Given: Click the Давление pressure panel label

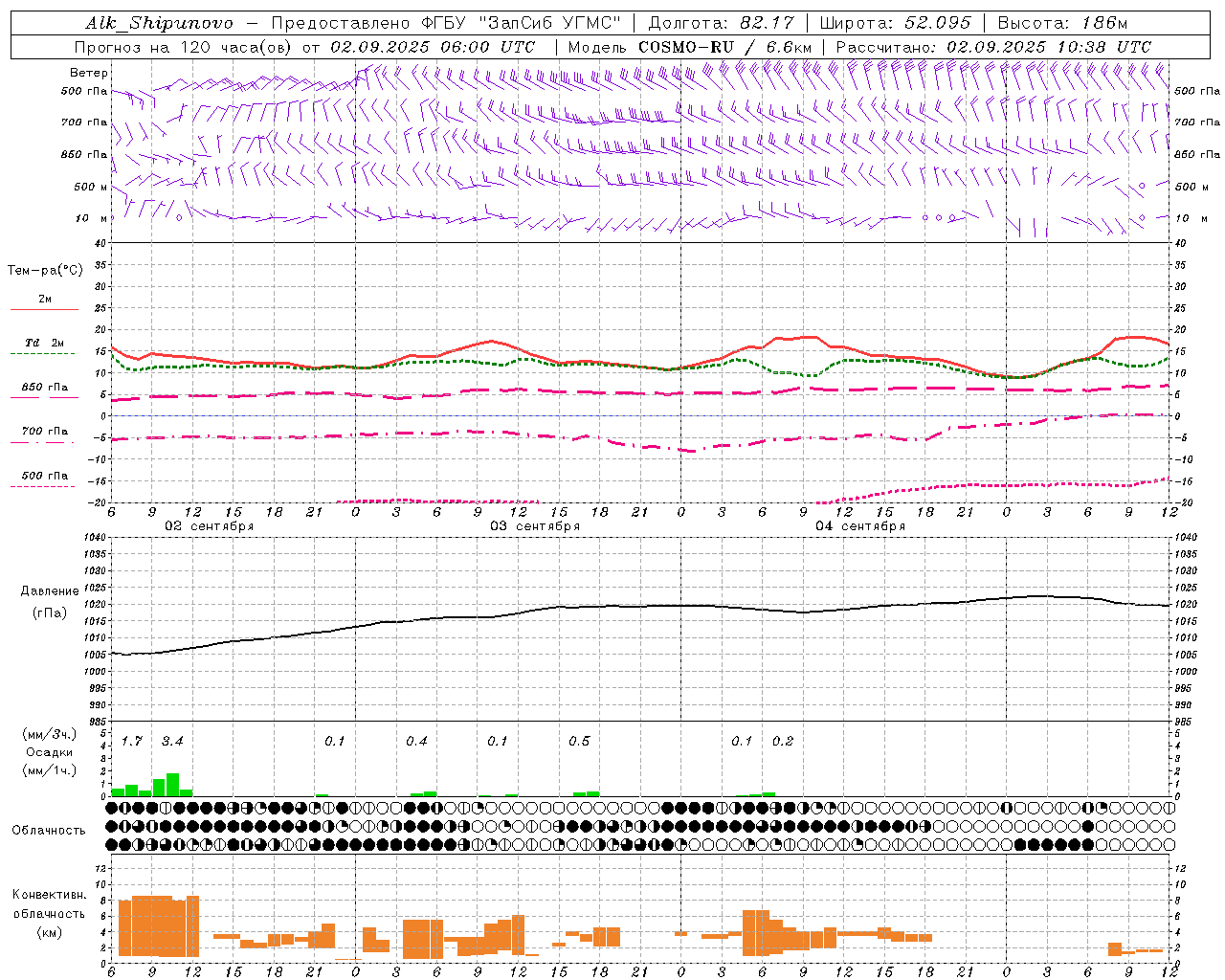Looking at the screenshot, I should [x=50, y=591].
